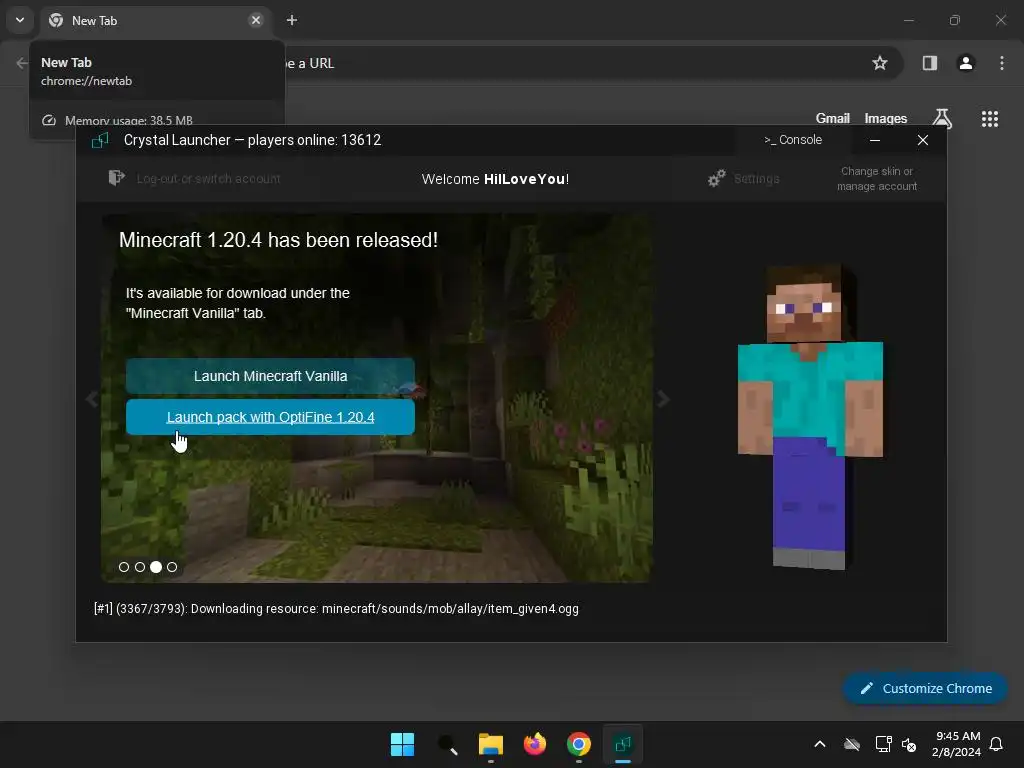Click the log-out door icon
The width and height of the screenshot is (1024, 768).
point(116,178)
